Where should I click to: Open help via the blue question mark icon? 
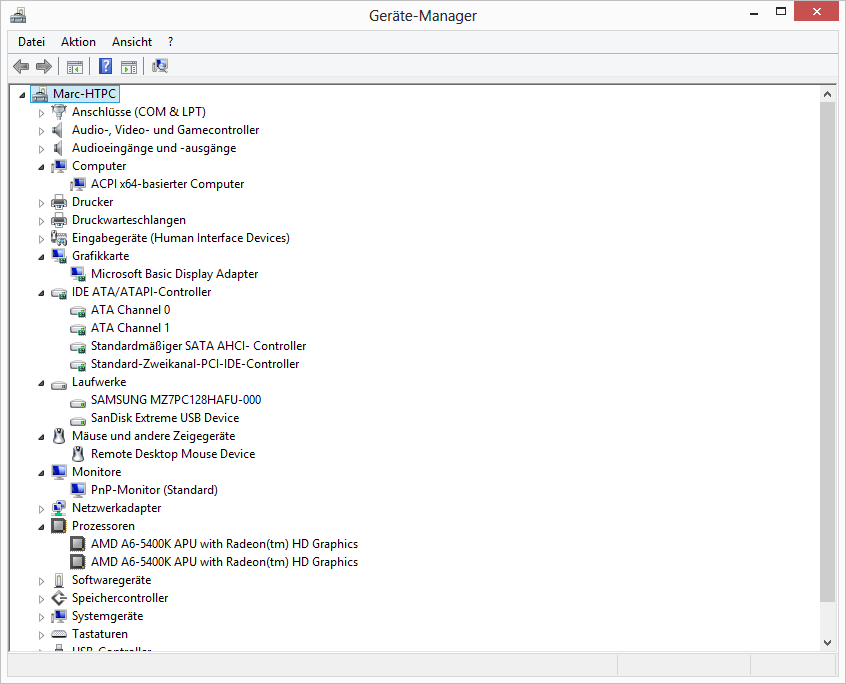click(106, 66)
